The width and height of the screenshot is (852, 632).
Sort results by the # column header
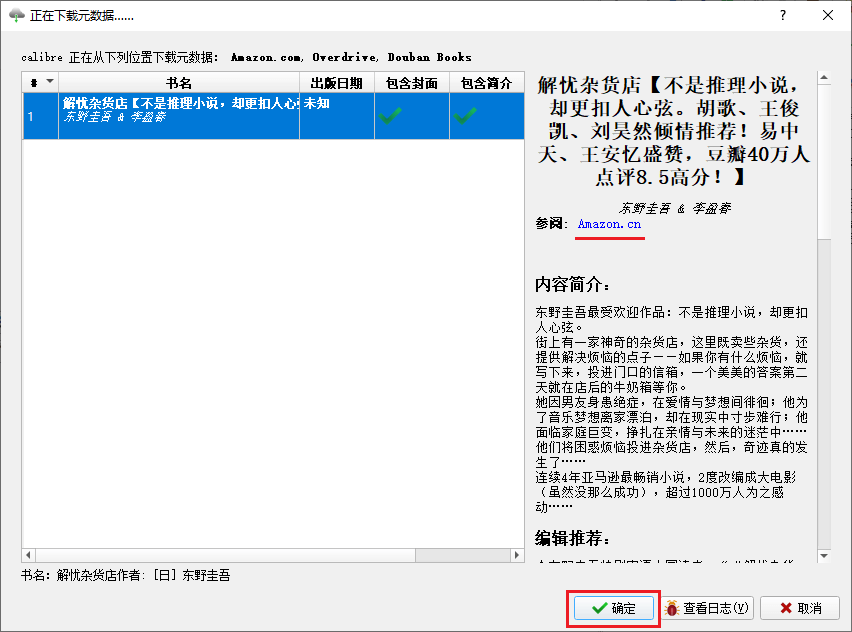(x=40, y=83)
